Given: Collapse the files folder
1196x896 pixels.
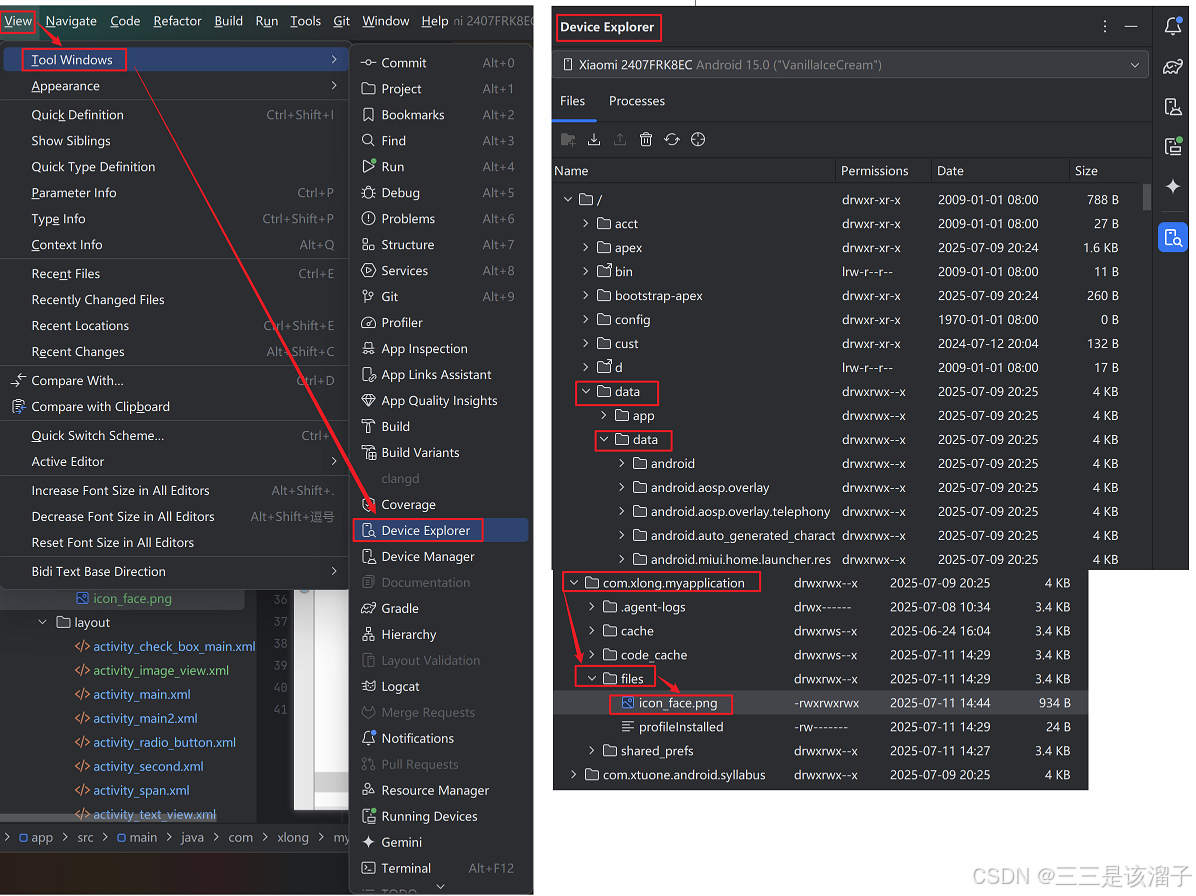Looking at the screenshot, I should point(591,678).
